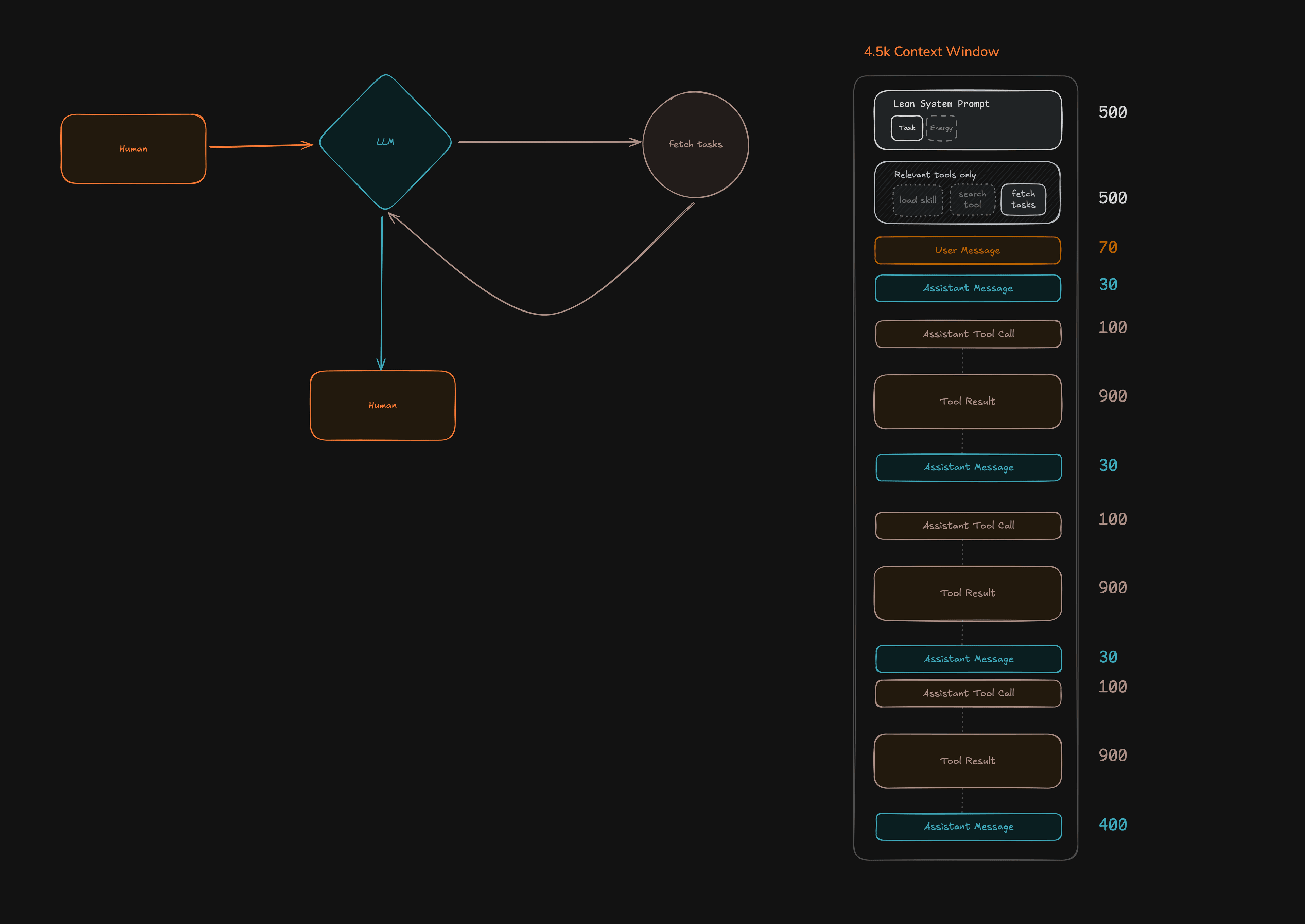Select the 'Relevant tools only' label
Image resolution: width=1305 pixels, height=924 pixels.
pos(935,175)
